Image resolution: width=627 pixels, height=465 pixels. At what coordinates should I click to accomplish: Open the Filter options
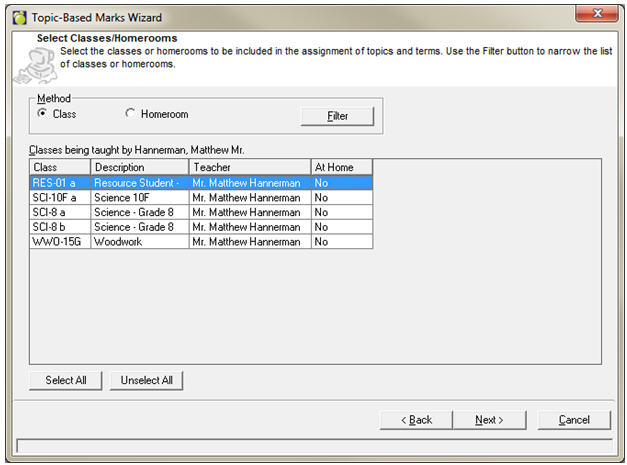coord(337,116)
